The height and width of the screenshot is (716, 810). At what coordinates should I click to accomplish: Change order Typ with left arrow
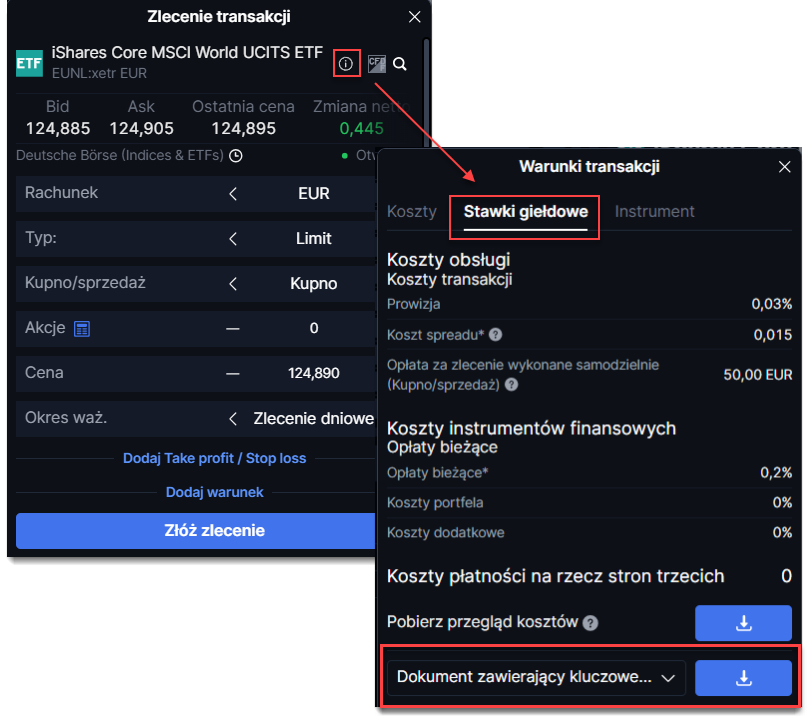tap(233, 239)
